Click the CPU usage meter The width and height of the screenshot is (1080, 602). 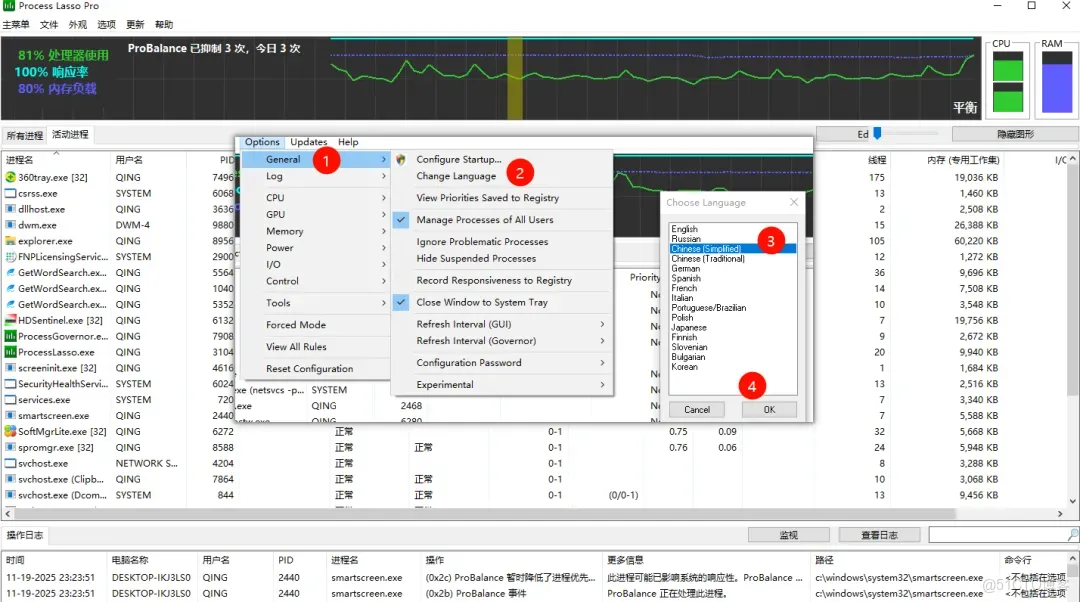1007,81
